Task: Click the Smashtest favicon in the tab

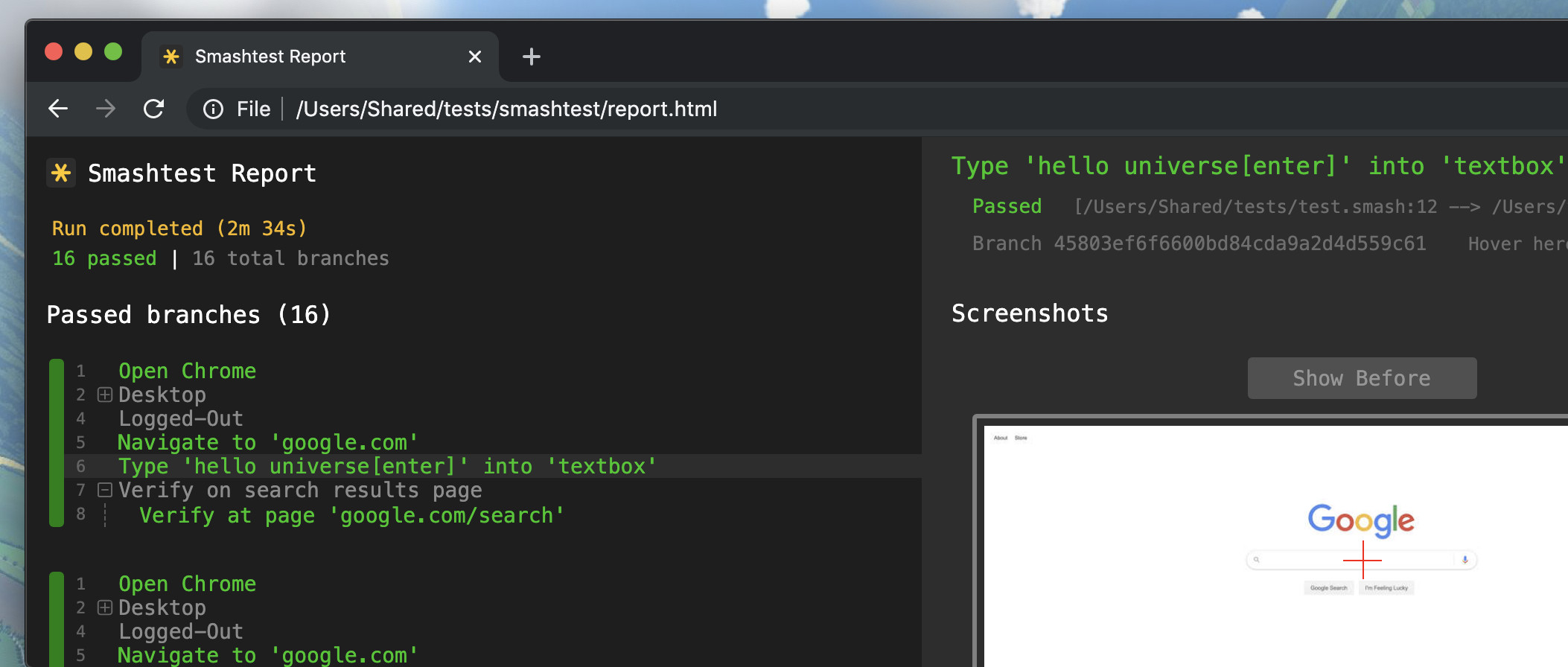Action: coord(171,57)
